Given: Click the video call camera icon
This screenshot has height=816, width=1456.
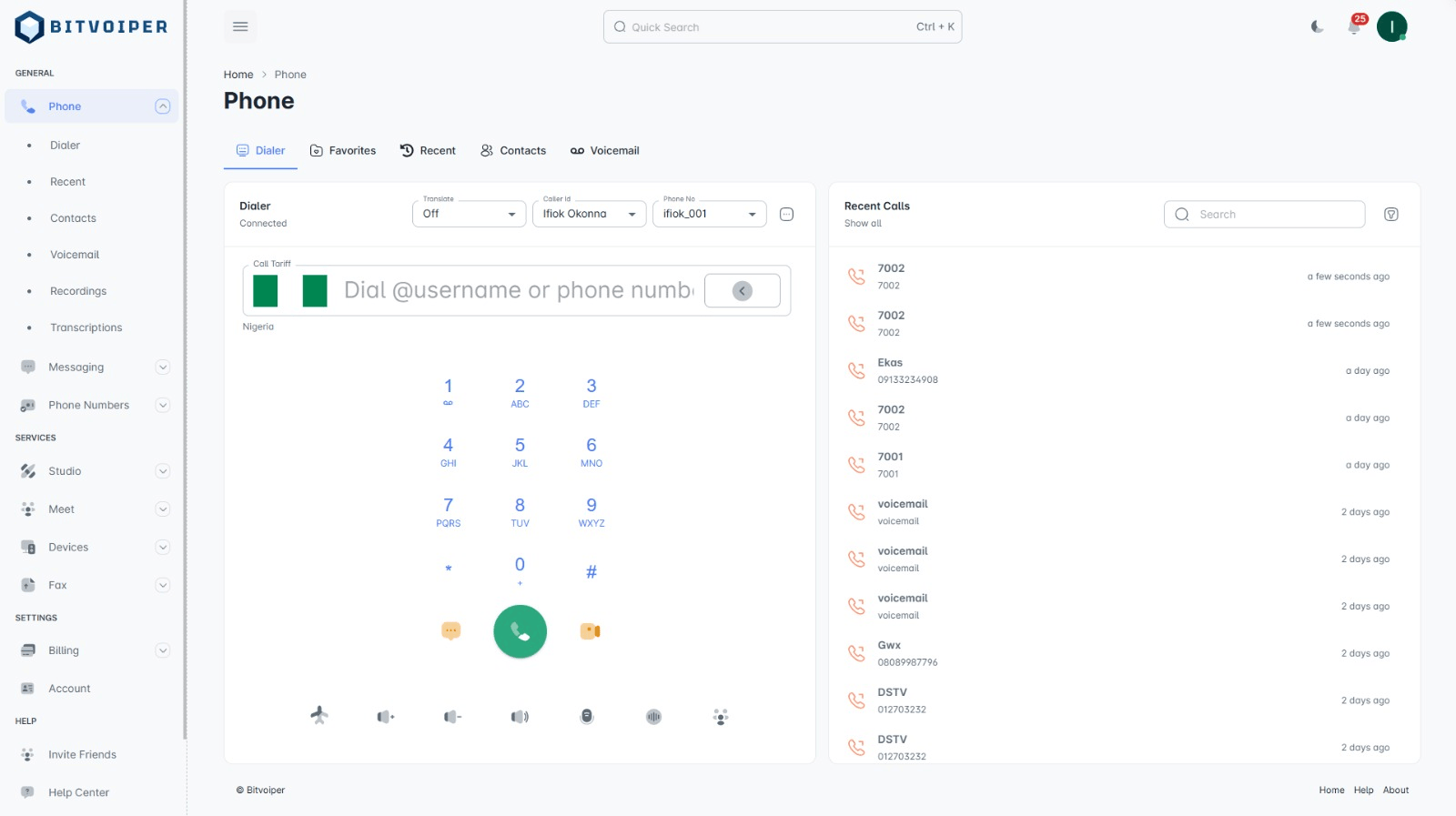Looking at the screenshot, I should coord(590,631).
